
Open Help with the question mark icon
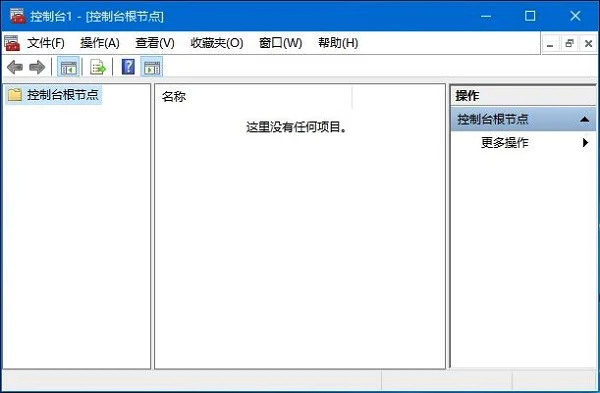[x=128, y=67]
